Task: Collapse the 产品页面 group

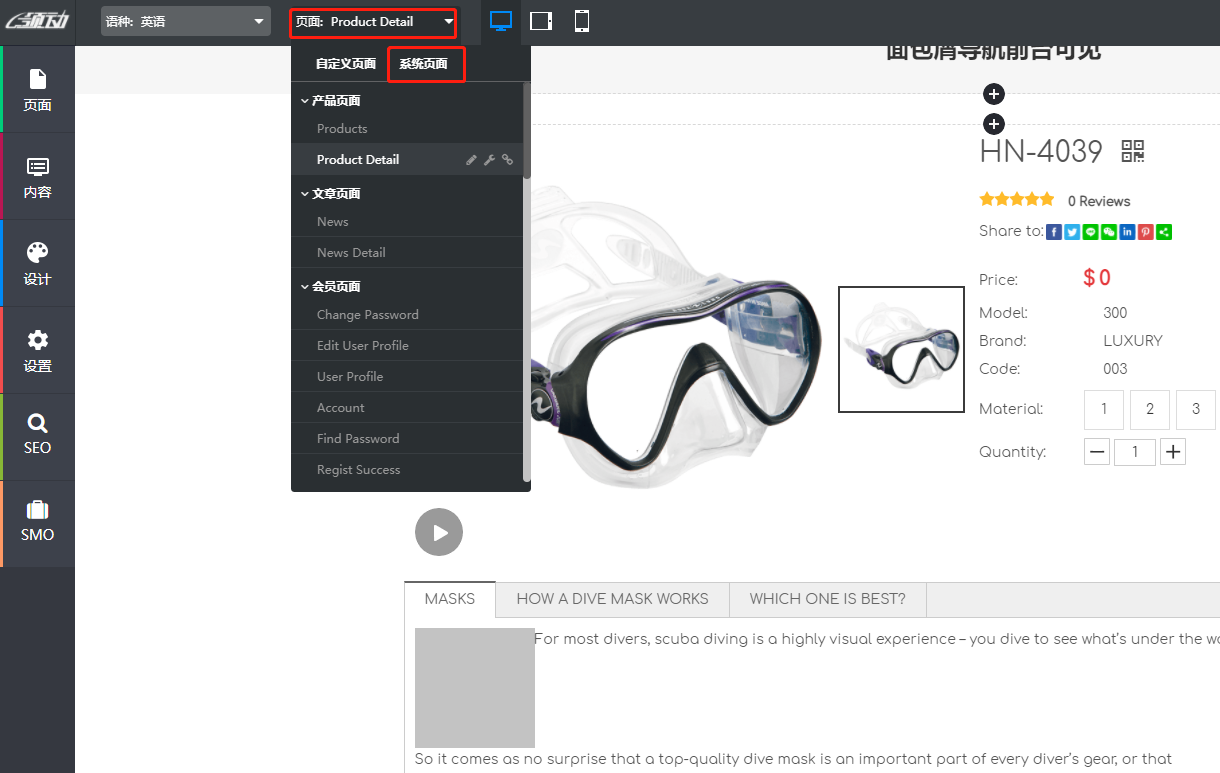Action: 330,100
